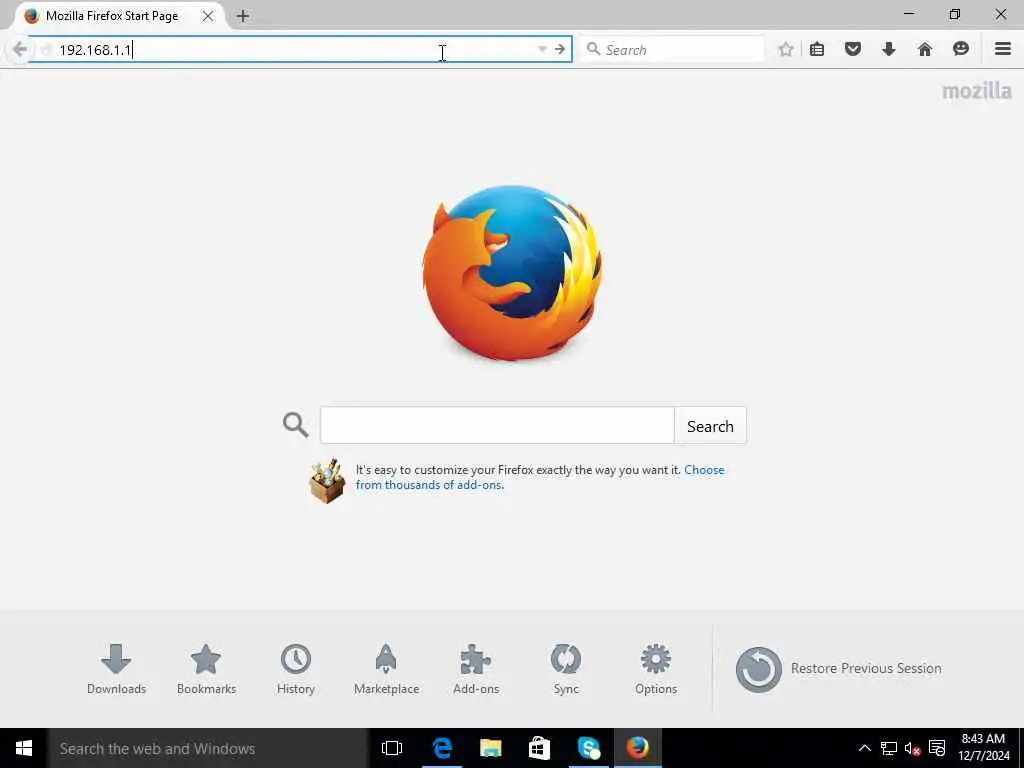Click the start page search box

497,426
